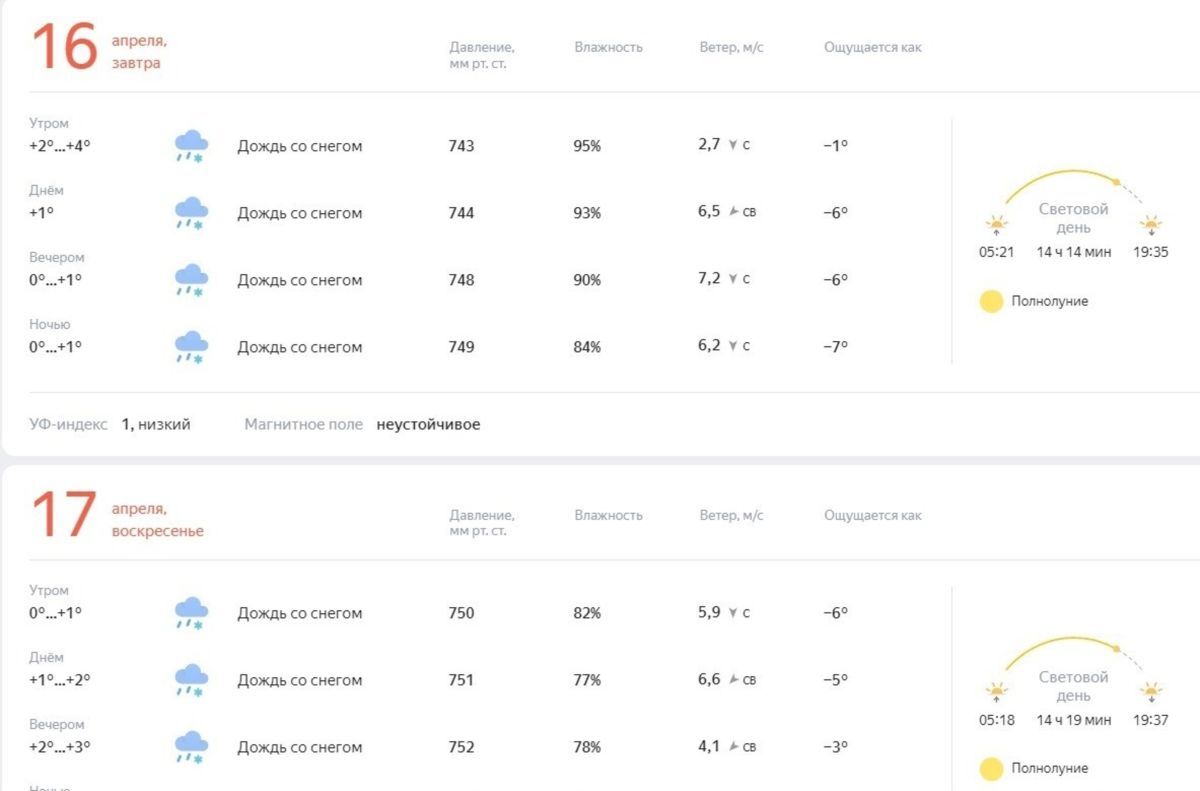Click the April 16 night sleet icon
The width and height of the screenshot is (1200, 791).
pos(191,347)
